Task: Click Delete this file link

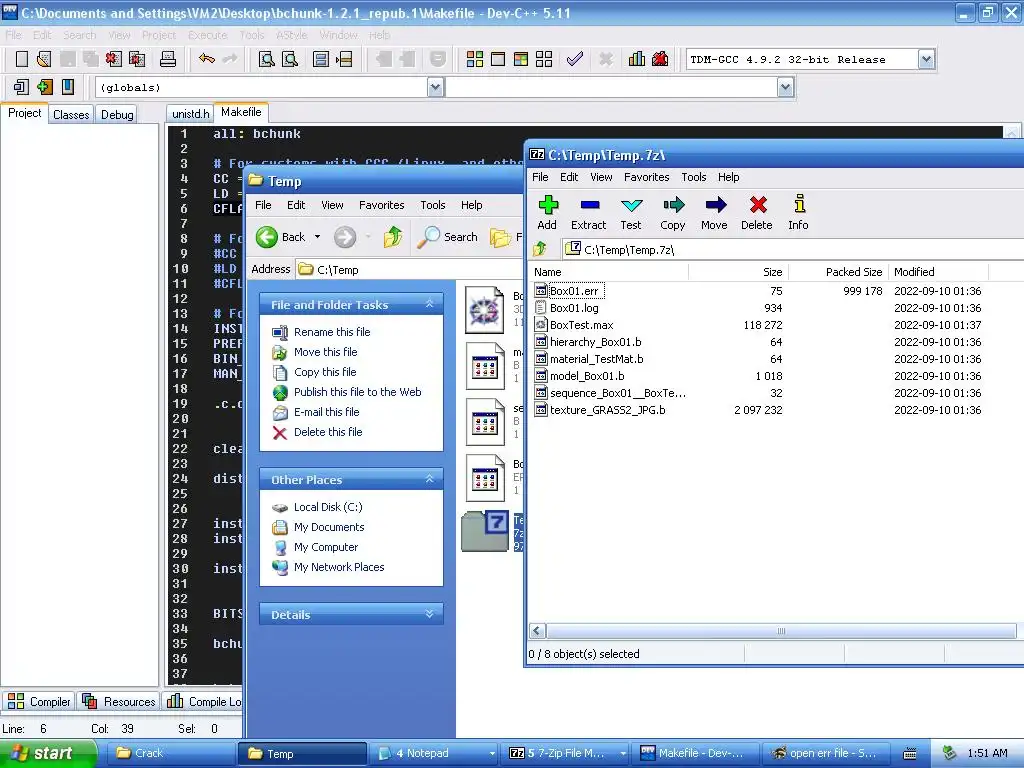Action: pyautogui.click(x=328, y=432)
